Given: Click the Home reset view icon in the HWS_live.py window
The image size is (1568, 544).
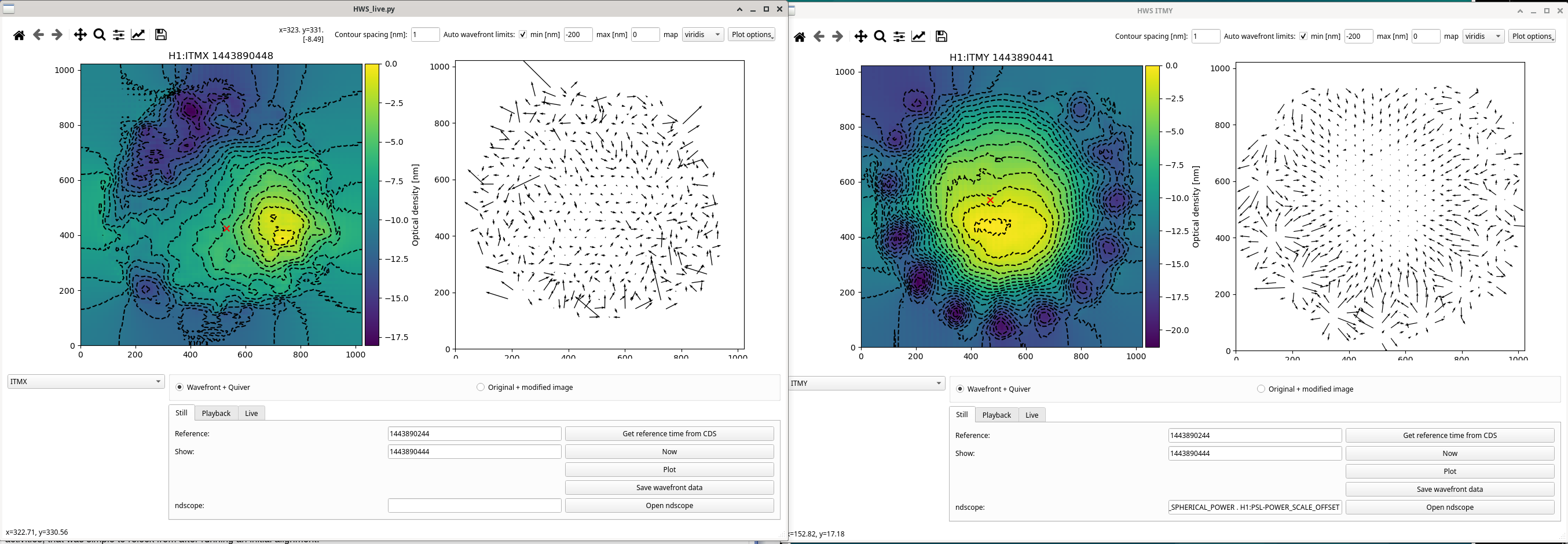Looking at the screenshot, I should [x=19, y=35].
